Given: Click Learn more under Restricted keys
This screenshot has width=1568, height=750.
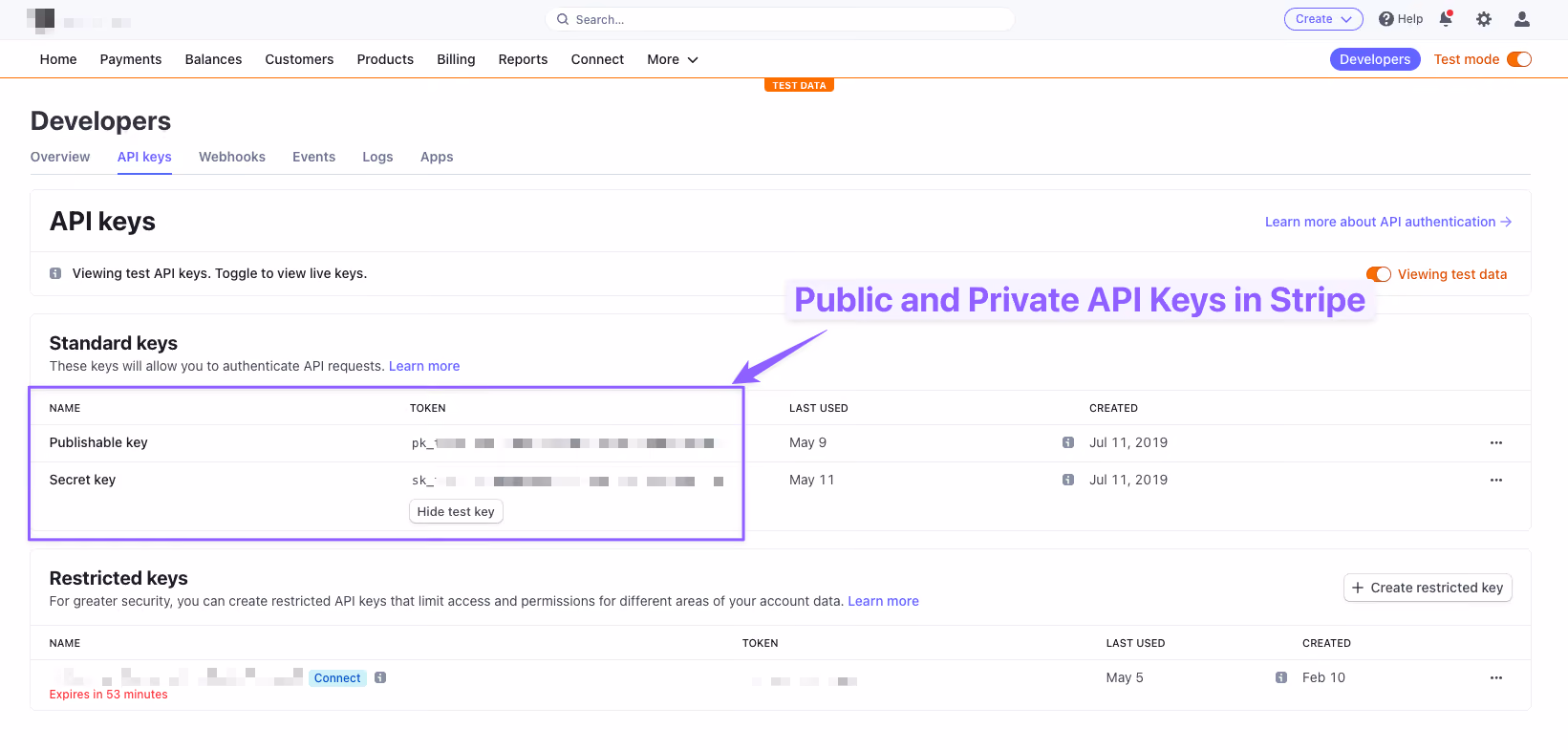Looking at the screenshot, I should 883,601.
